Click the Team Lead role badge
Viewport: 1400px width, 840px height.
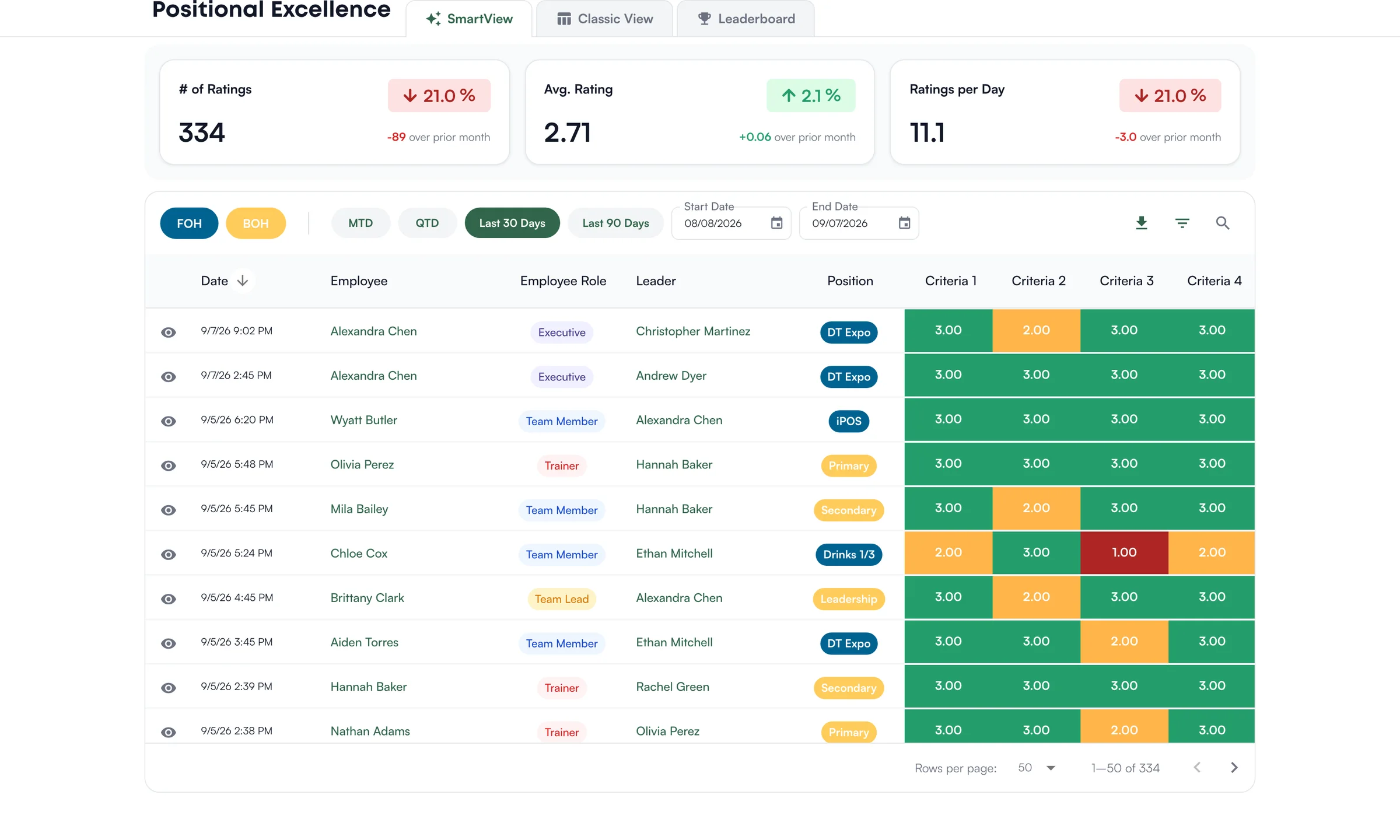click(562, 599)
